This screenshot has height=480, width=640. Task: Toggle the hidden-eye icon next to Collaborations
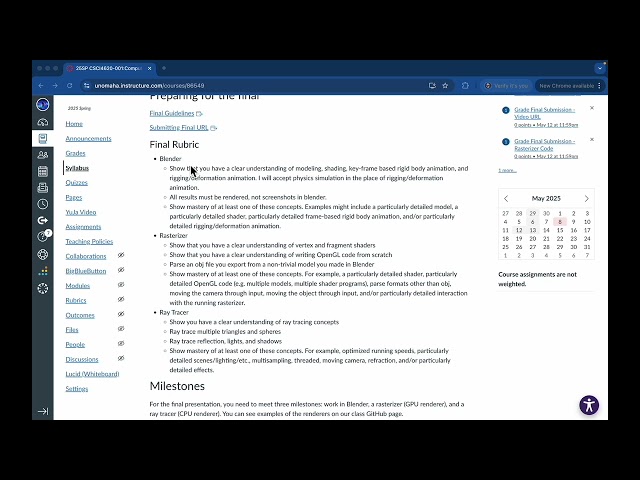[x=121, y=255]
